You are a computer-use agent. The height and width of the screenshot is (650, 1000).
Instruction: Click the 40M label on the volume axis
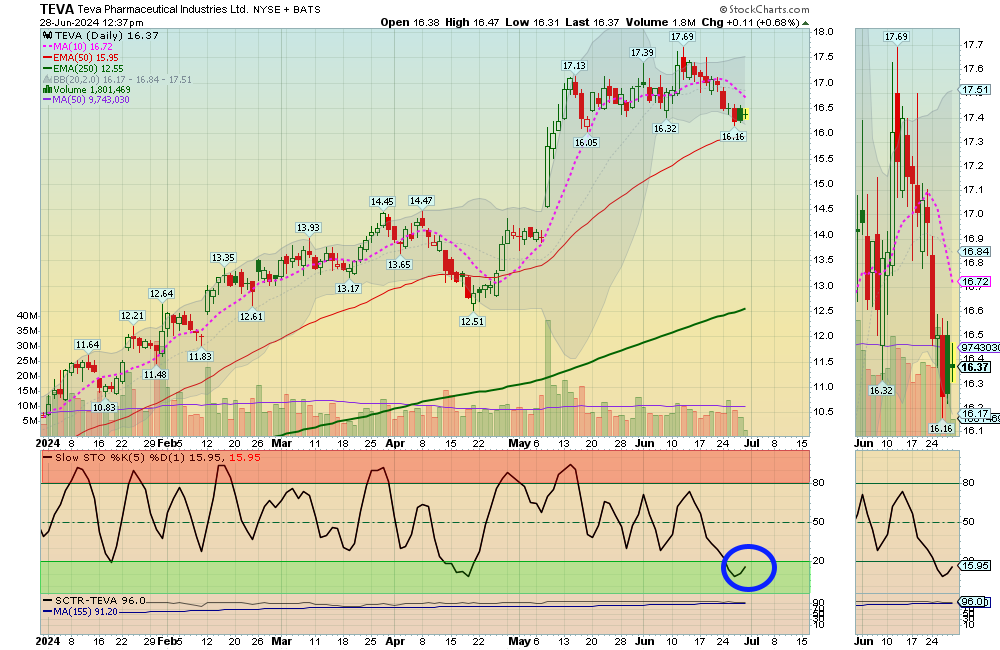pyautogui.click(x=27, y=316)
